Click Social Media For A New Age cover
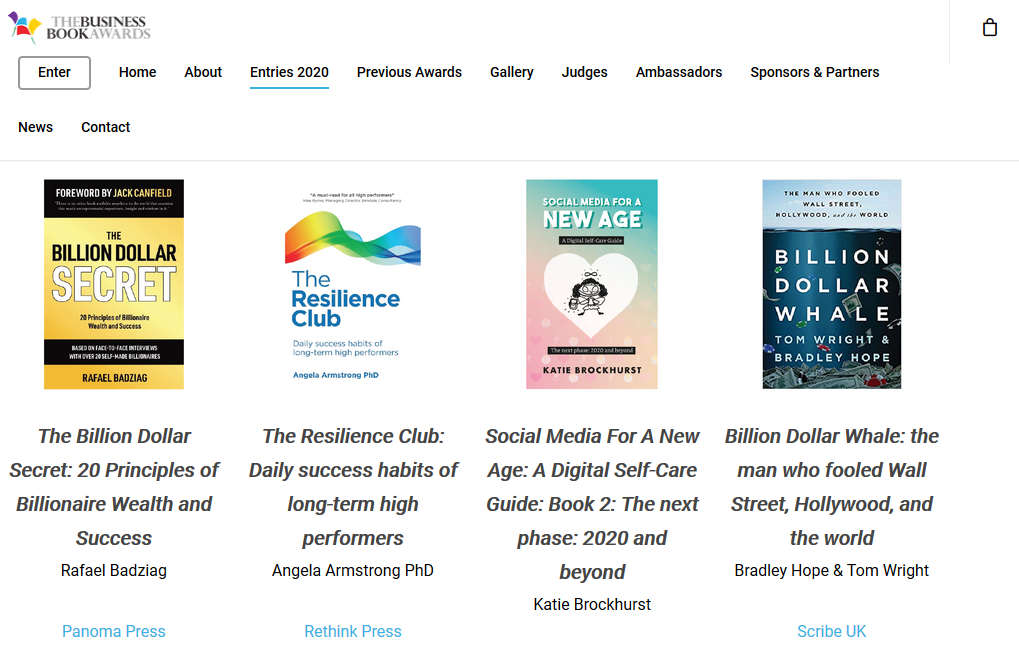Screen dimensions: 1019x651 591,285
